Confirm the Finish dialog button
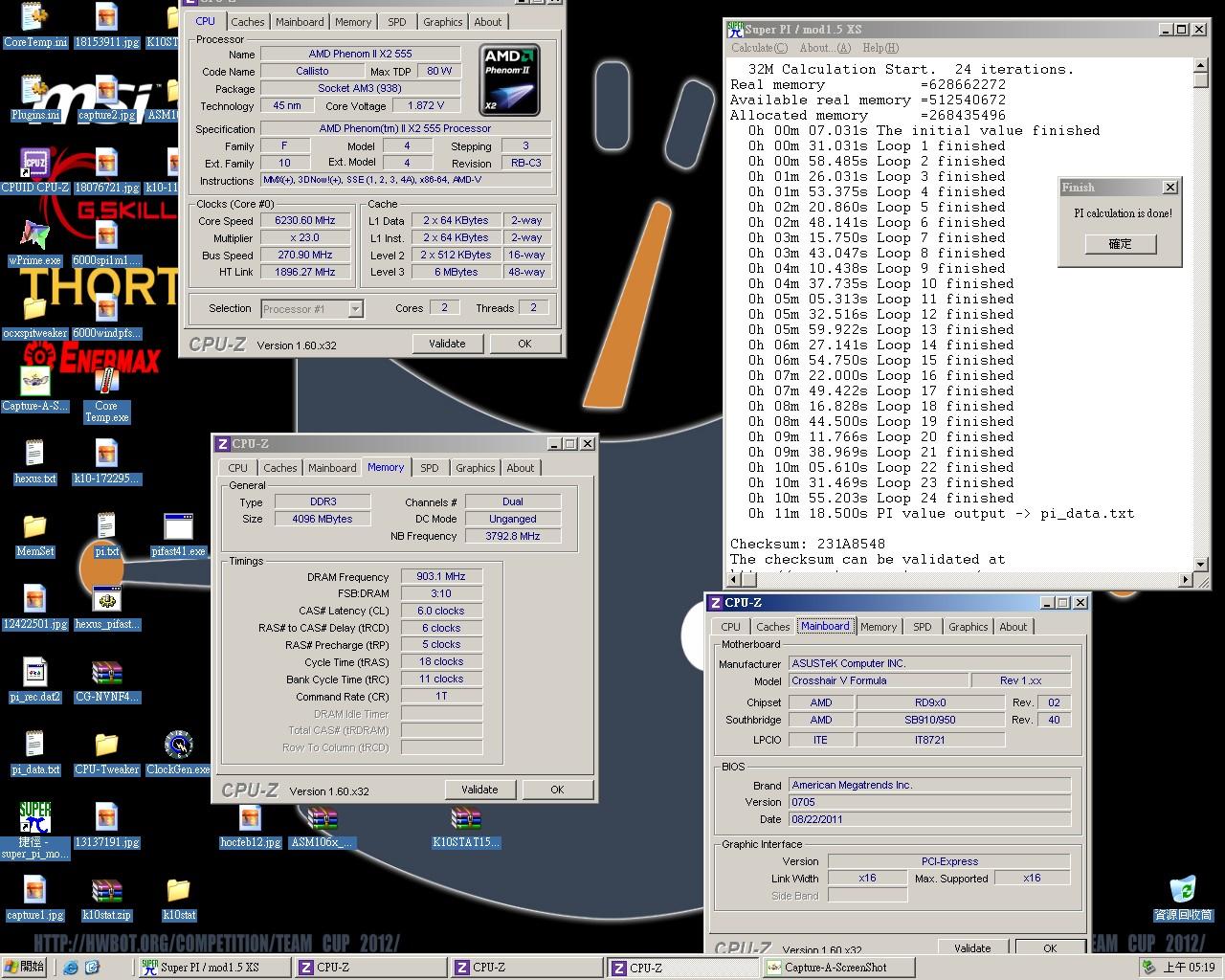Viewport: 1225px width, 980px height. [1120, 244]
